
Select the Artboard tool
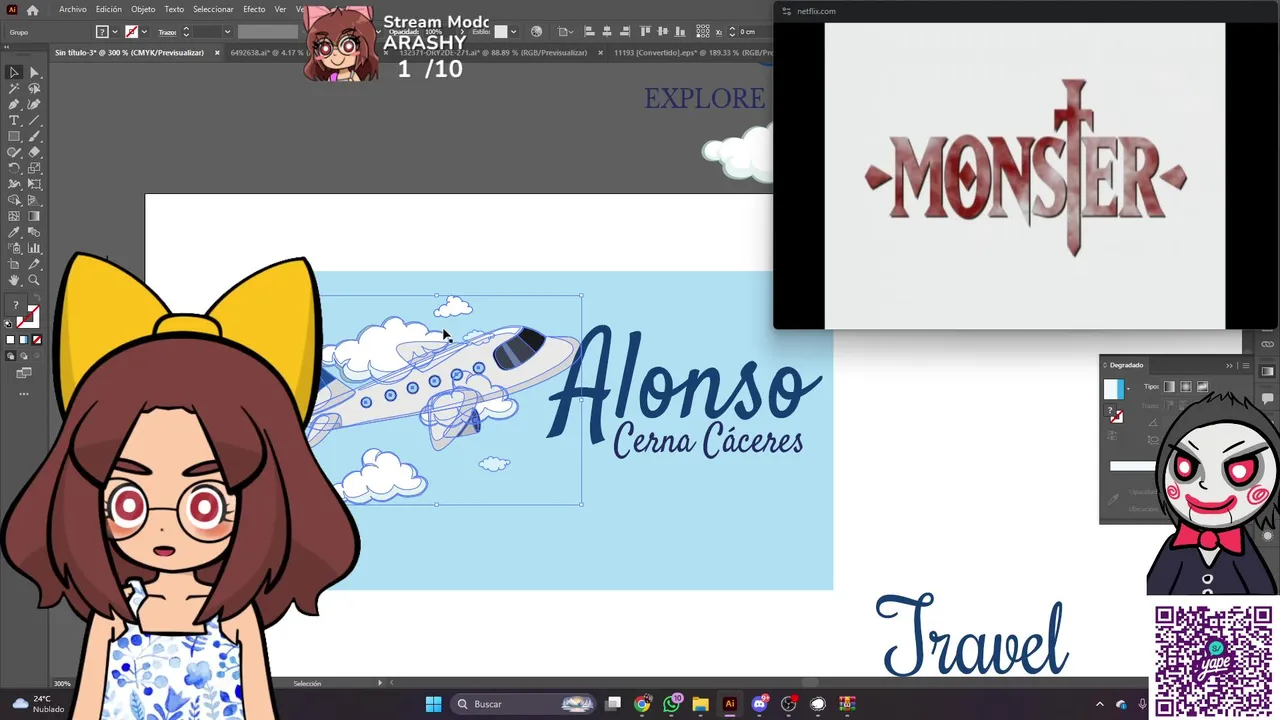[14, 264]
